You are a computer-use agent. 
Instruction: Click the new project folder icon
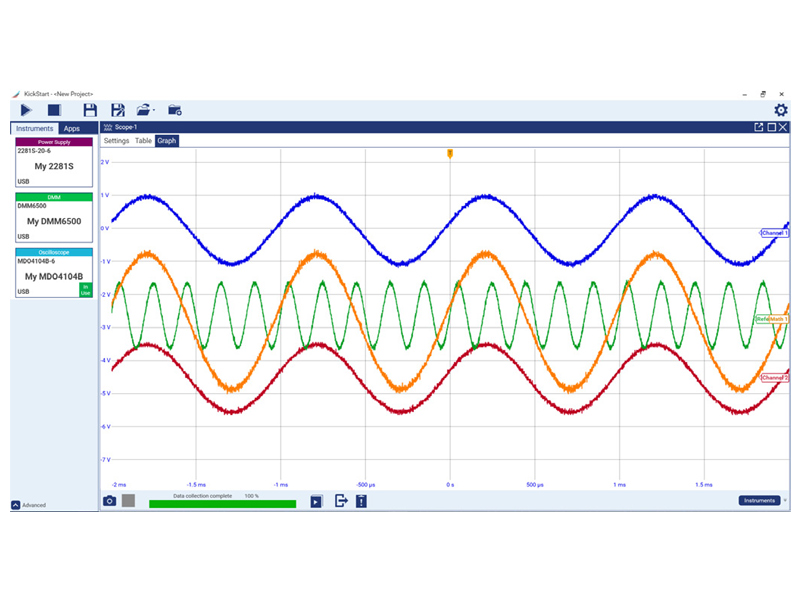(x=175, y=110)
